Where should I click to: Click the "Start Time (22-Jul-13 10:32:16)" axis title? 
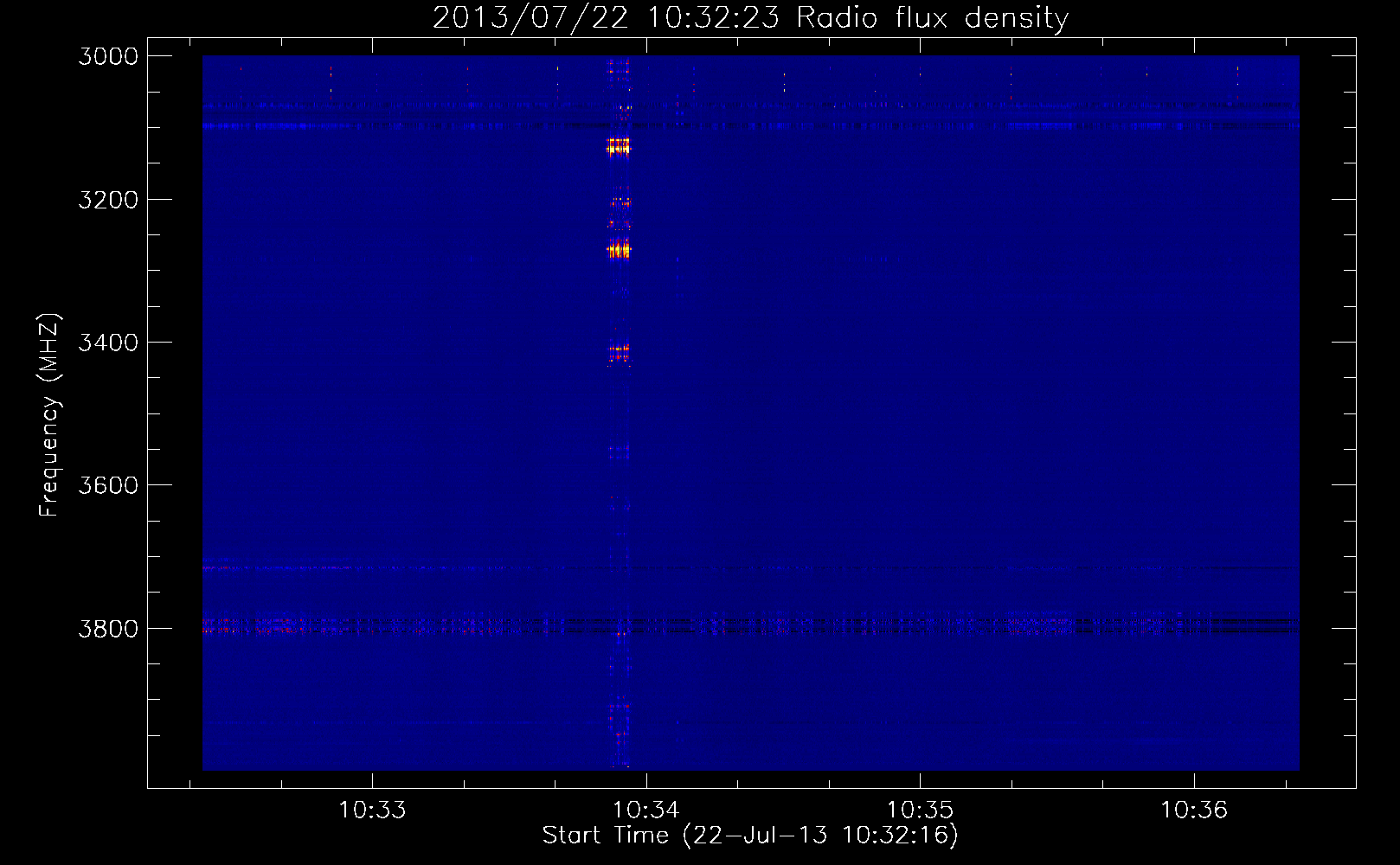point(750,836)
